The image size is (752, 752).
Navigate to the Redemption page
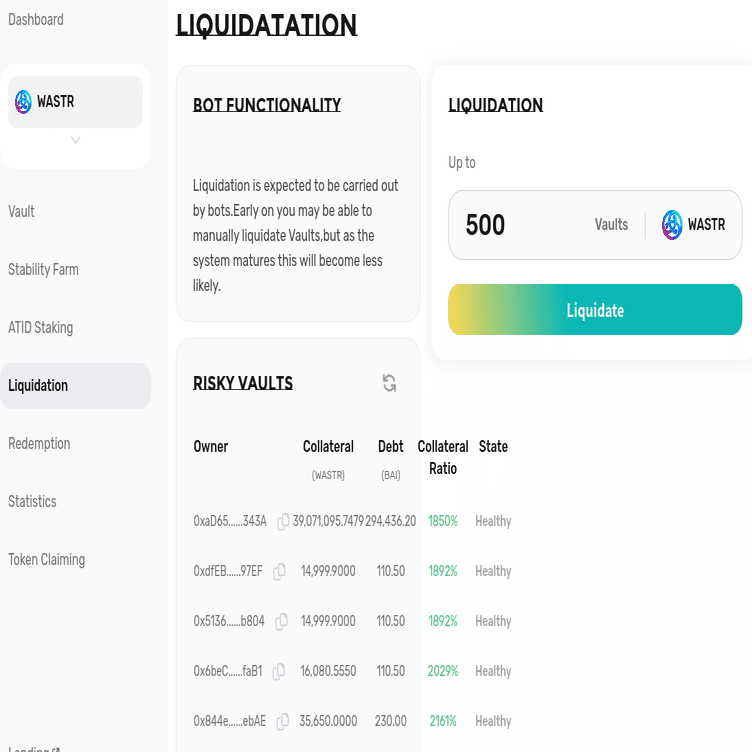pyautogui.click(x=39, y=444)
